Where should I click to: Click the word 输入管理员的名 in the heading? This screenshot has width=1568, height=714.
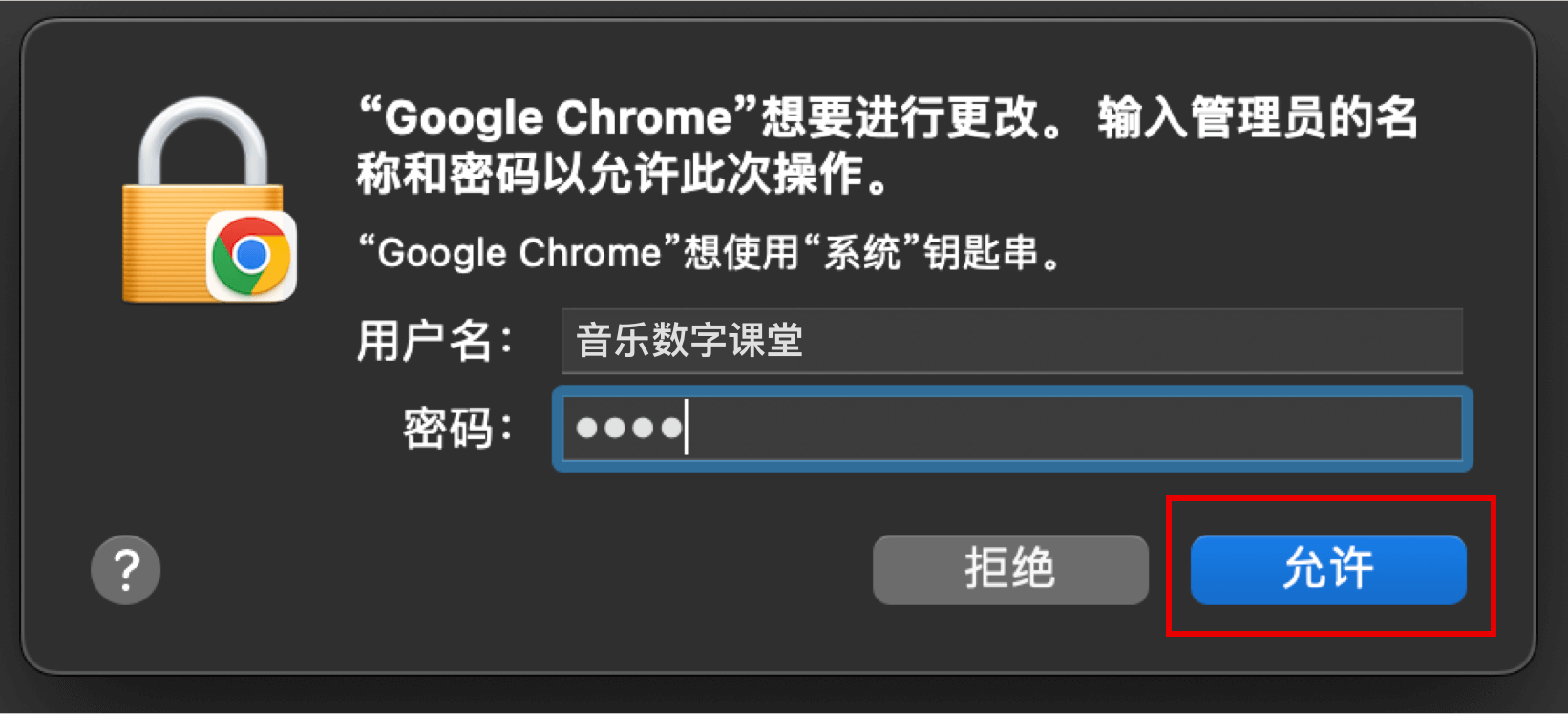1259,118
